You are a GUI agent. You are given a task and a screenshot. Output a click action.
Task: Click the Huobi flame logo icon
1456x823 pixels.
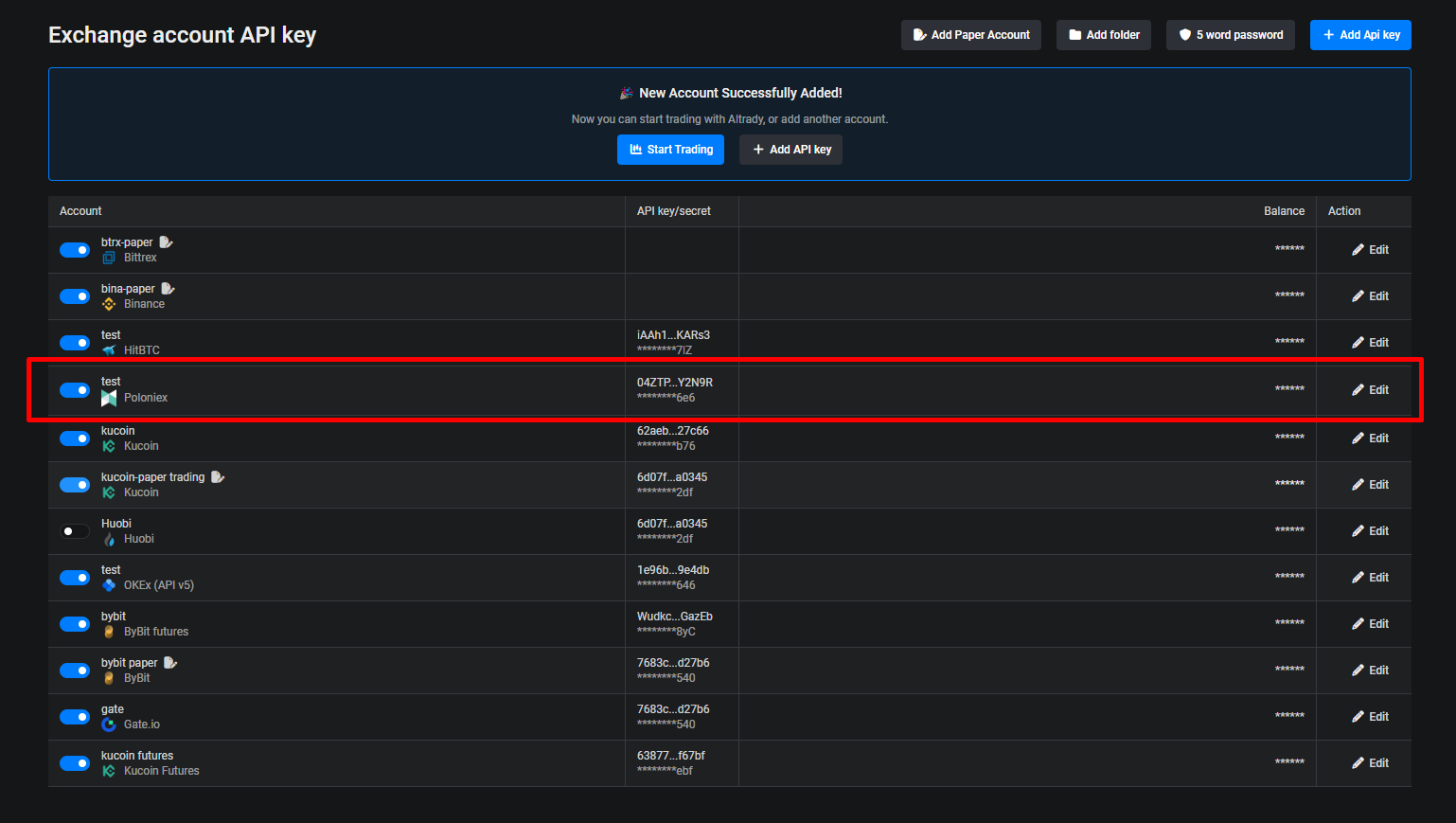point(109,539)
